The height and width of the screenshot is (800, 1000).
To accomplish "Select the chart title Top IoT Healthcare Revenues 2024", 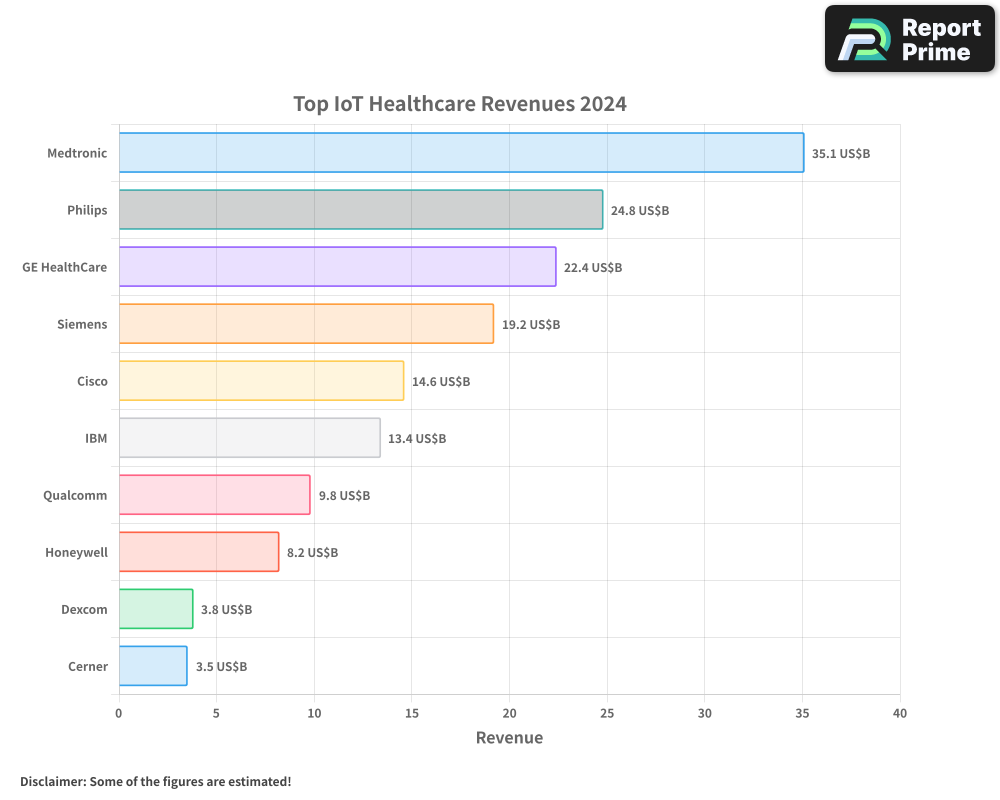I will pyautogui.click(x=460, y=103).
